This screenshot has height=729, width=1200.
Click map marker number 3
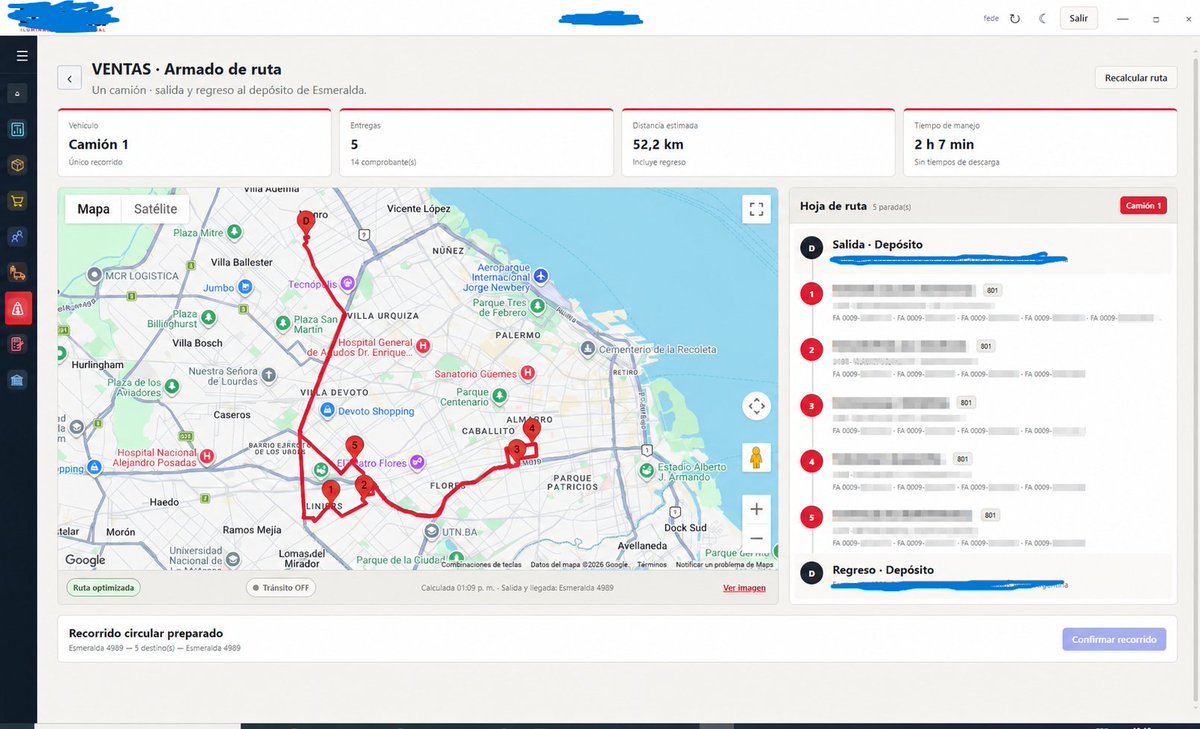pyautogui.click(x=516, y=450)
